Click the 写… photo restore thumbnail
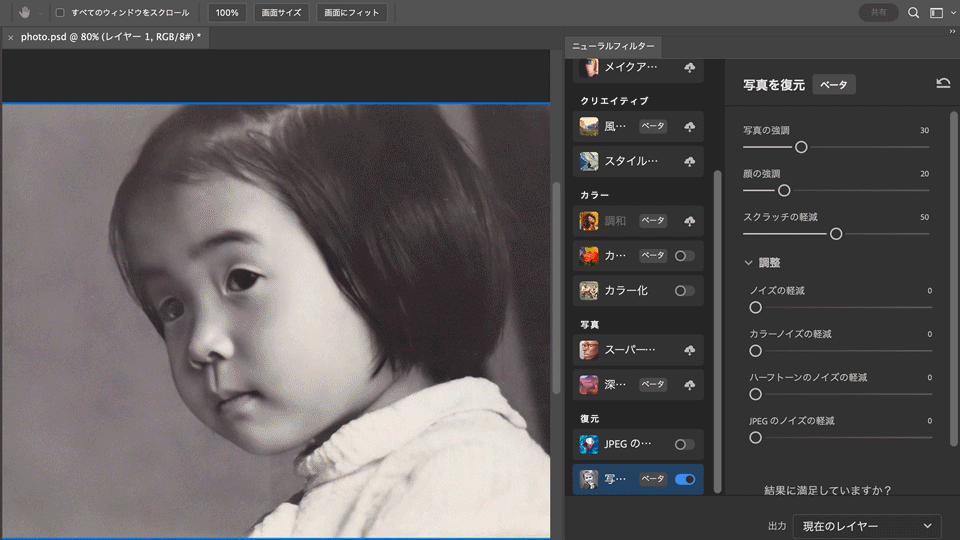Image resolution: width=960 pixels, height=540 pixels. (589, 479)
